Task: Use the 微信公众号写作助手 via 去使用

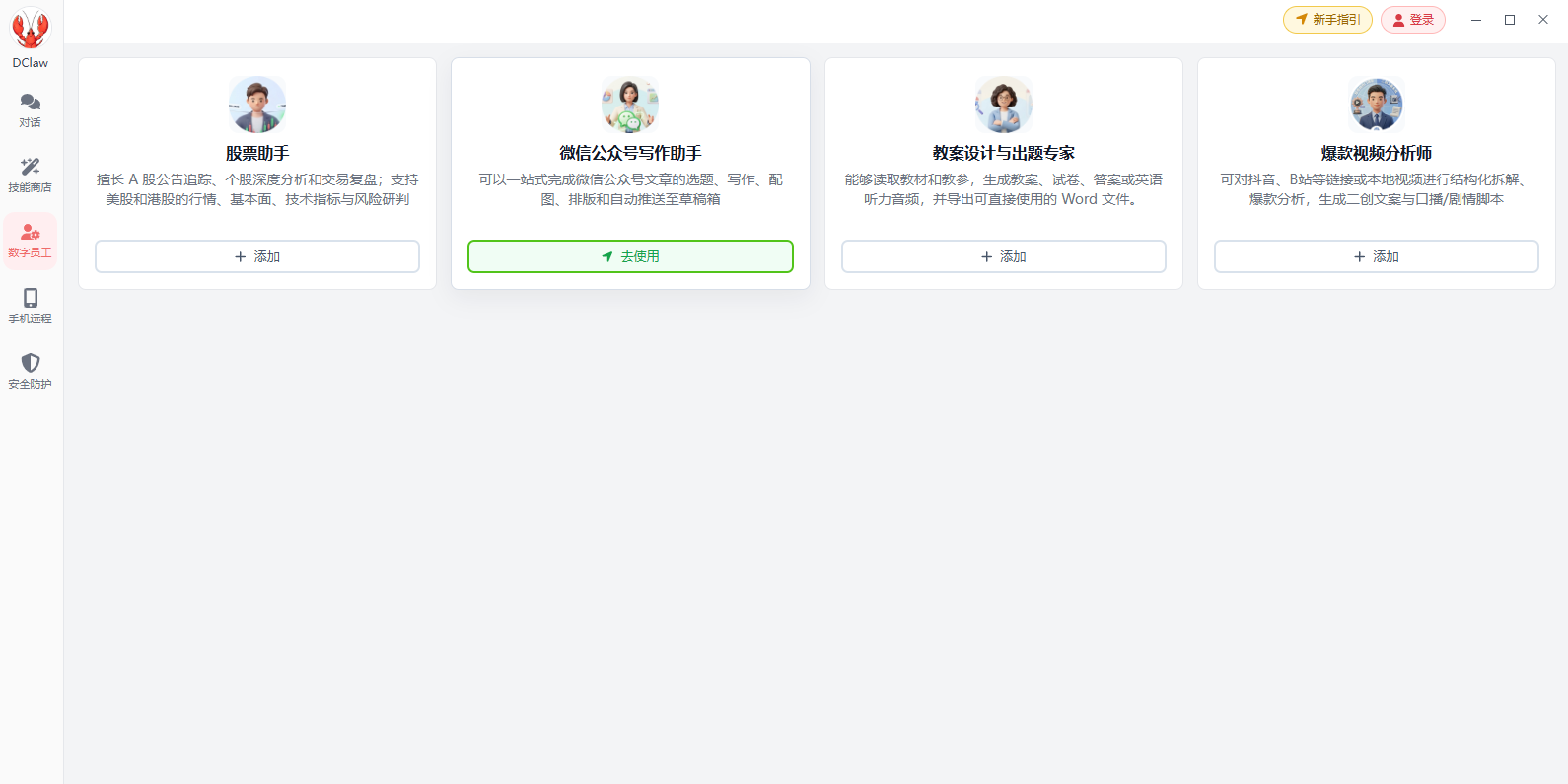Action: [x=630, y=256]
